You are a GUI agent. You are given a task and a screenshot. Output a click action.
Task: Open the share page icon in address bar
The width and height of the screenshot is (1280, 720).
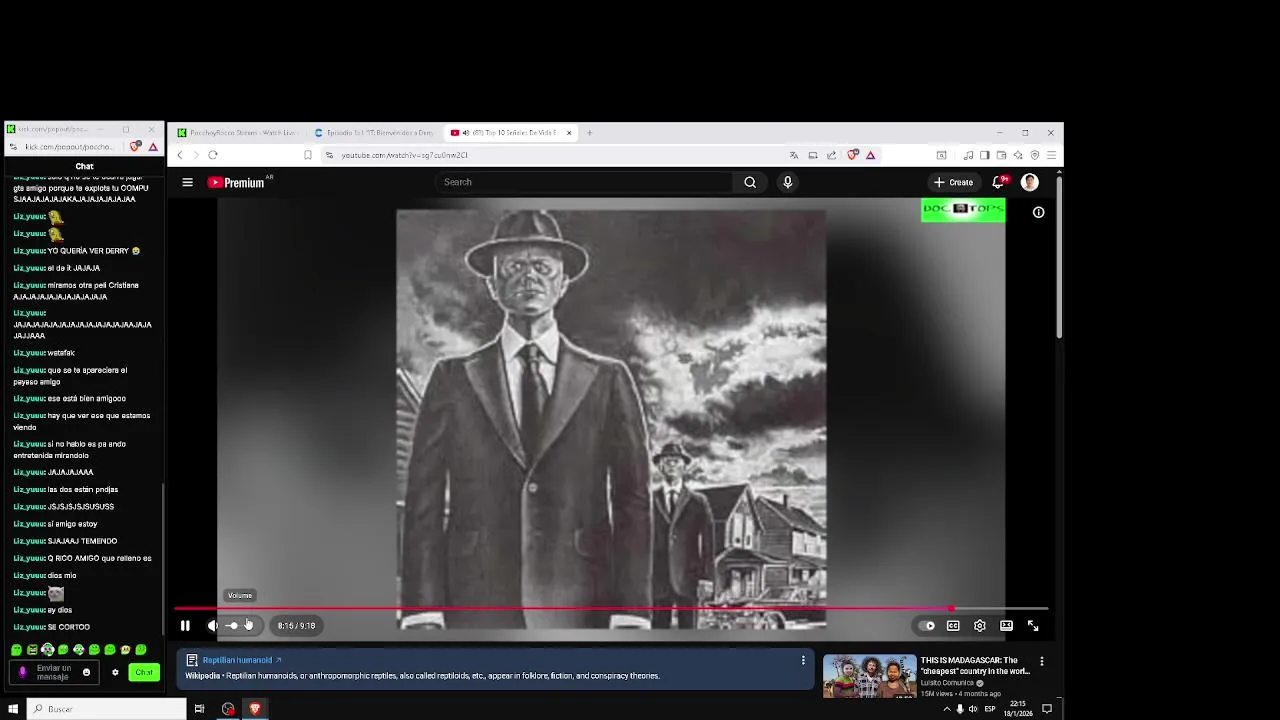(832, 155)
